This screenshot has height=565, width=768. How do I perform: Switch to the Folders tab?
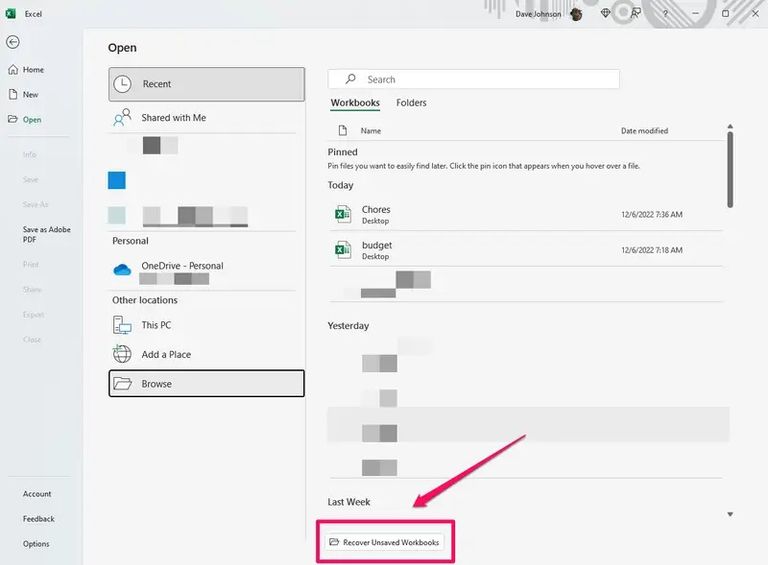411,103
